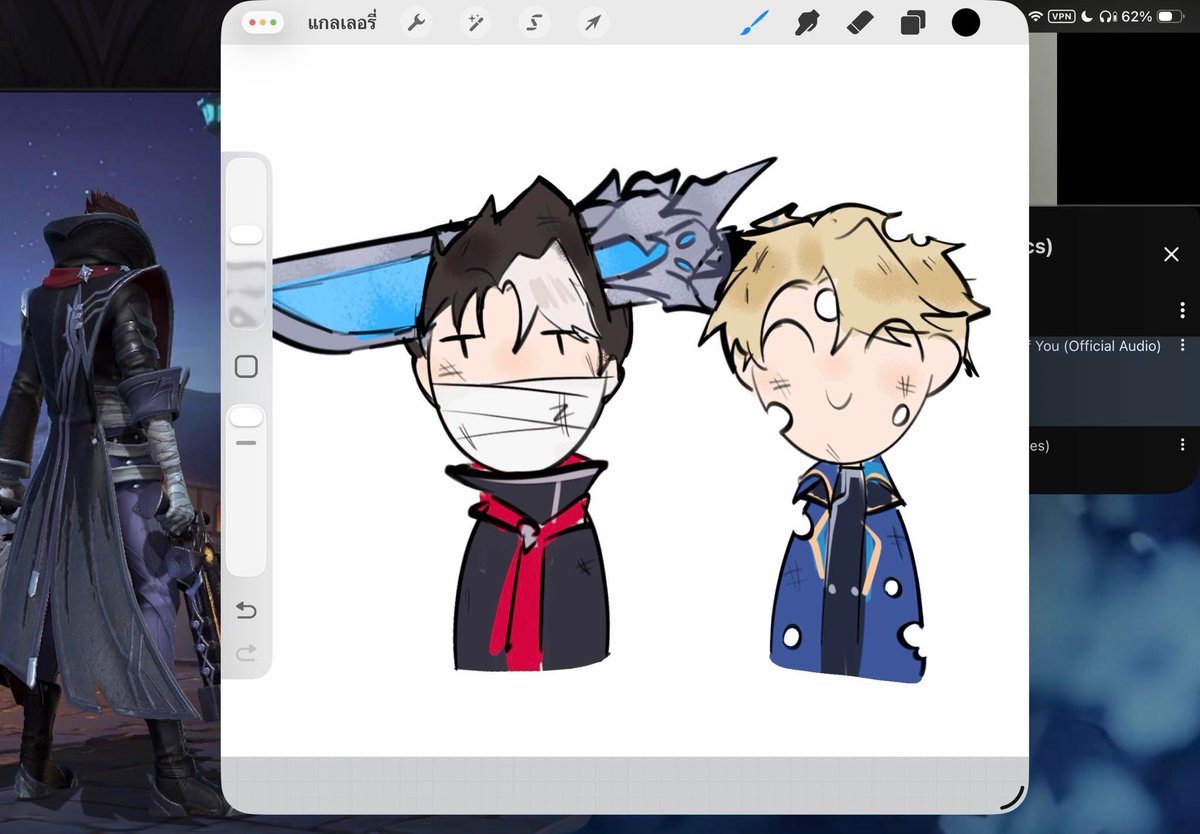This screenshot has height=834, width=1200.
Task: Select the Eraser tool
Action: (860, 22)
